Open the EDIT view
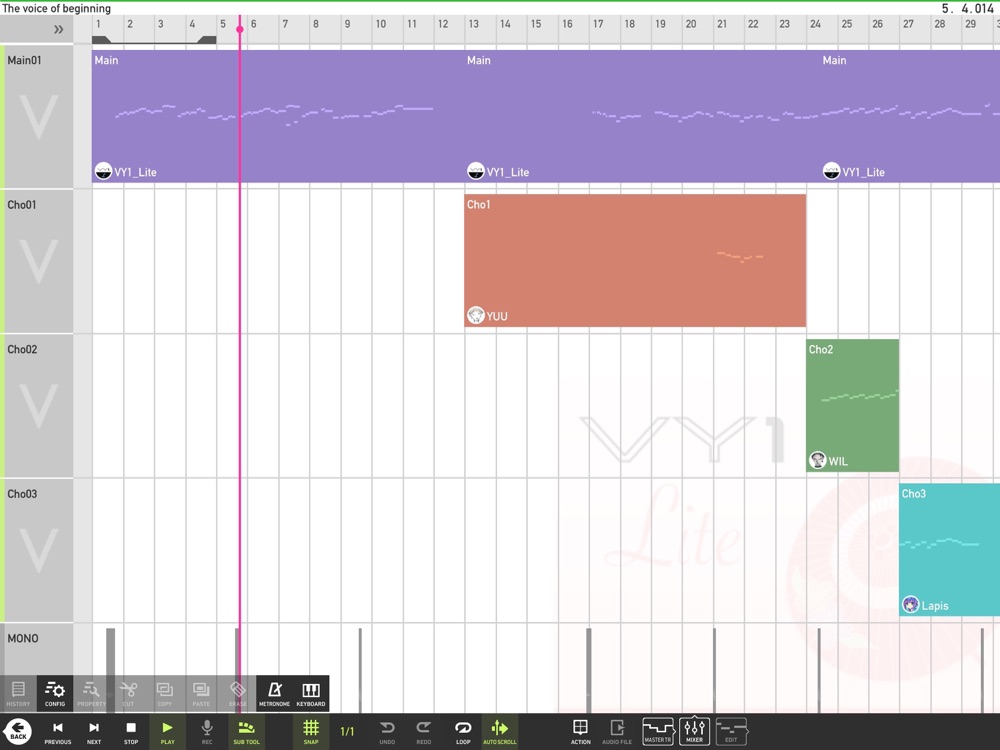The height and width of the screenshot is (750, 1000). [731, 731]
